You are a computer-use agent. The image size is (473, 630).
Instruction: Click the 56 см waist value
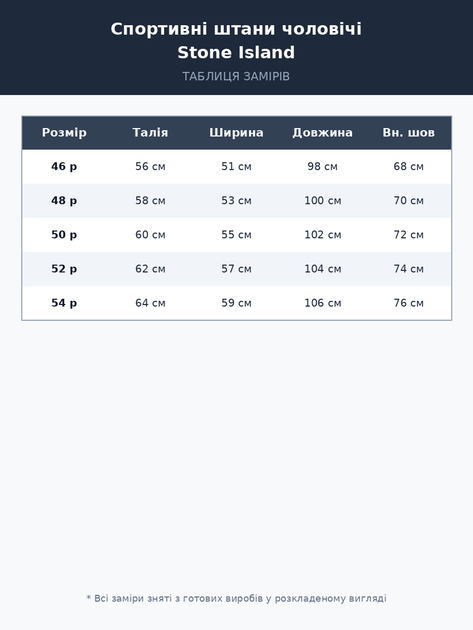coord(150,166)
